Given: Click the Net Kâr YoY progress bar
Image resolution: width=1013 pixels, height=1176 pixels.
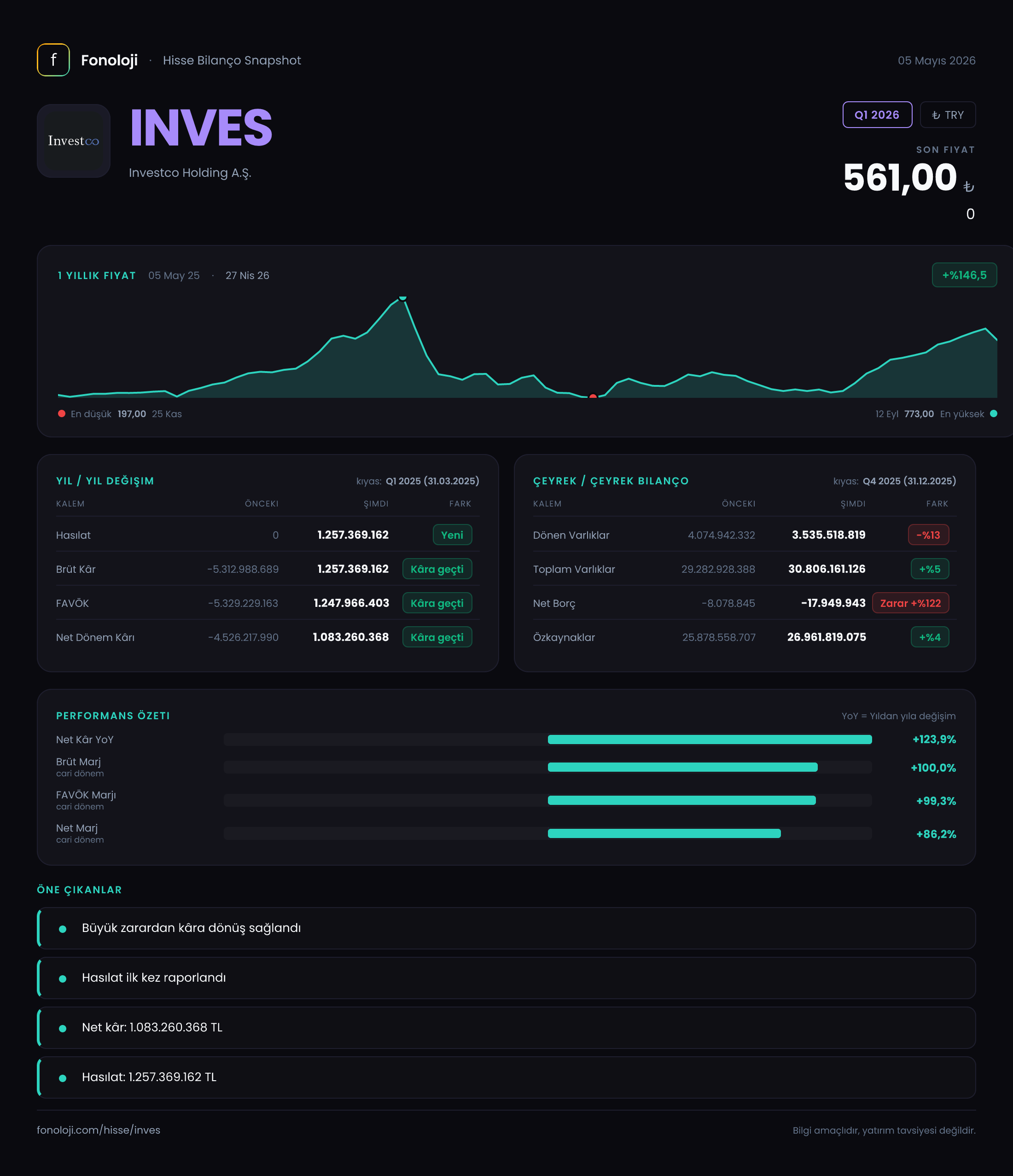Looking at the screenshot, I should (x=547, y=739).
